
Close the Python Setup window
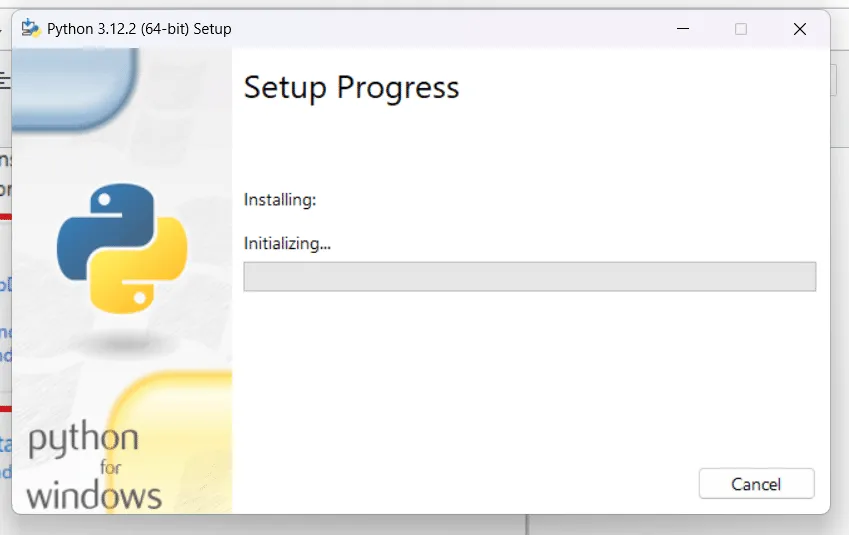799,29
